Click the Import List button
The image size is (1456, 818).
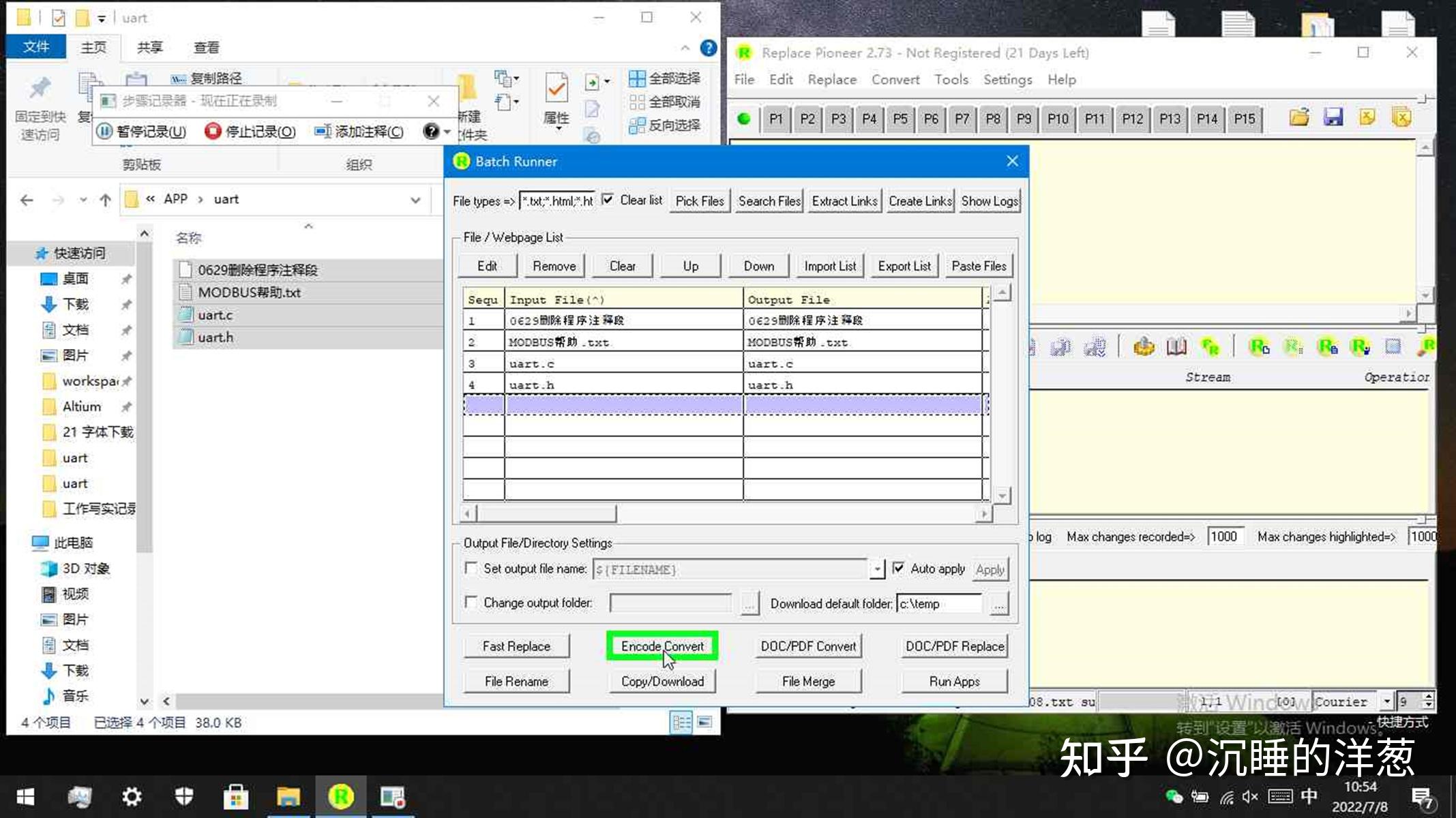830,266
